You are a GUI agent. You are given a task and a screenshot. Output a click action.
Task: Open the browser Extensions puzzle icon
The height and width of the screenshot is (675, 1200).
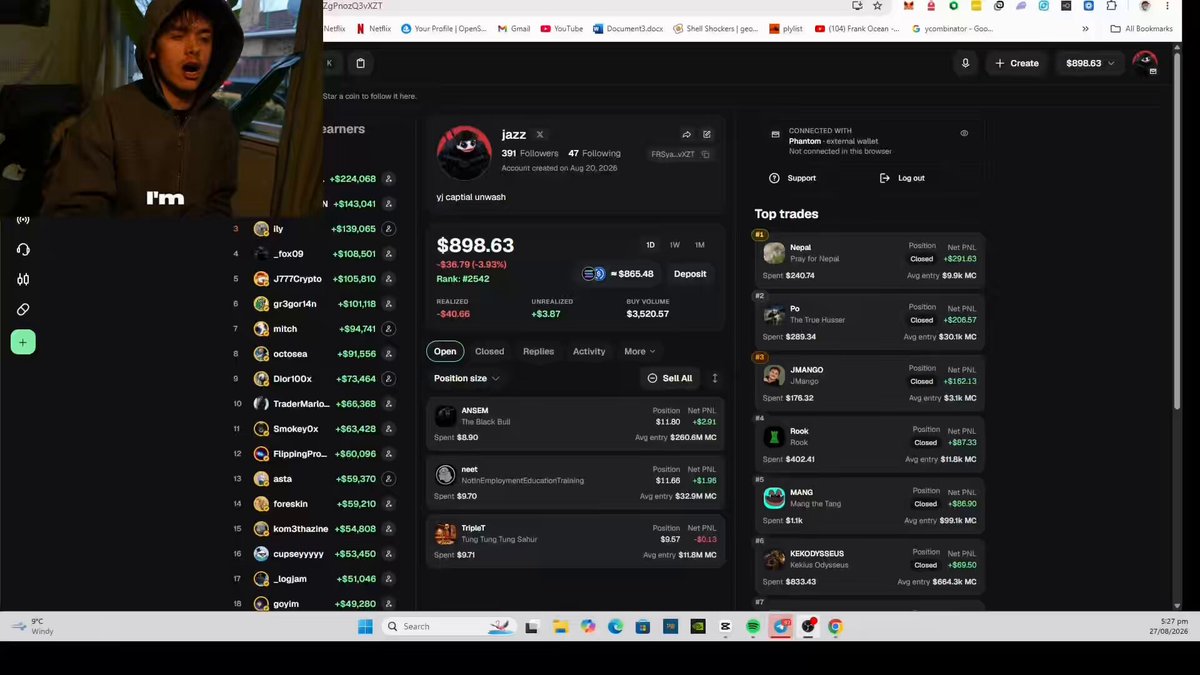point(1110,6)
